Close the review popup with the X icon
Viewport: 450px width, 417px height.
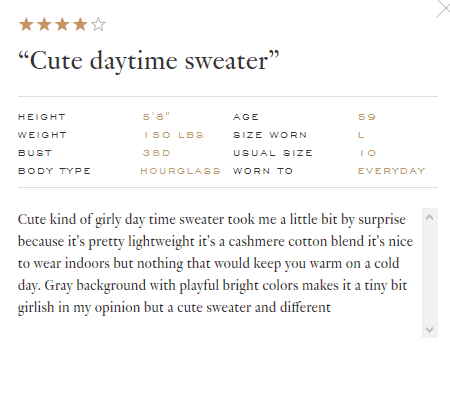444,9
